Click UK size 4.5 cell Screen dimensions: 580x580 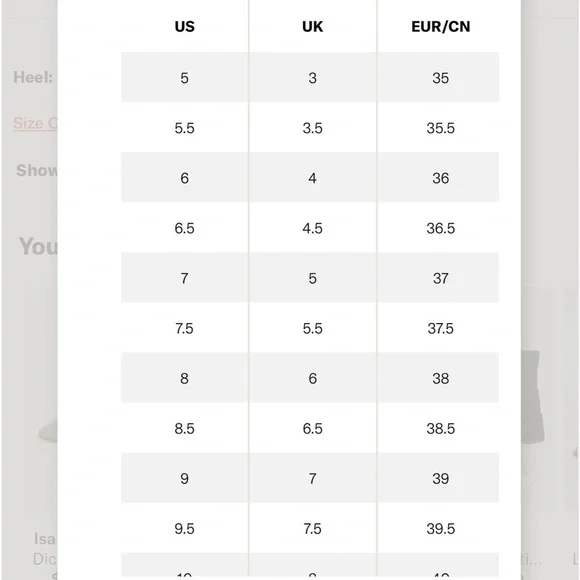pos(313,228)
